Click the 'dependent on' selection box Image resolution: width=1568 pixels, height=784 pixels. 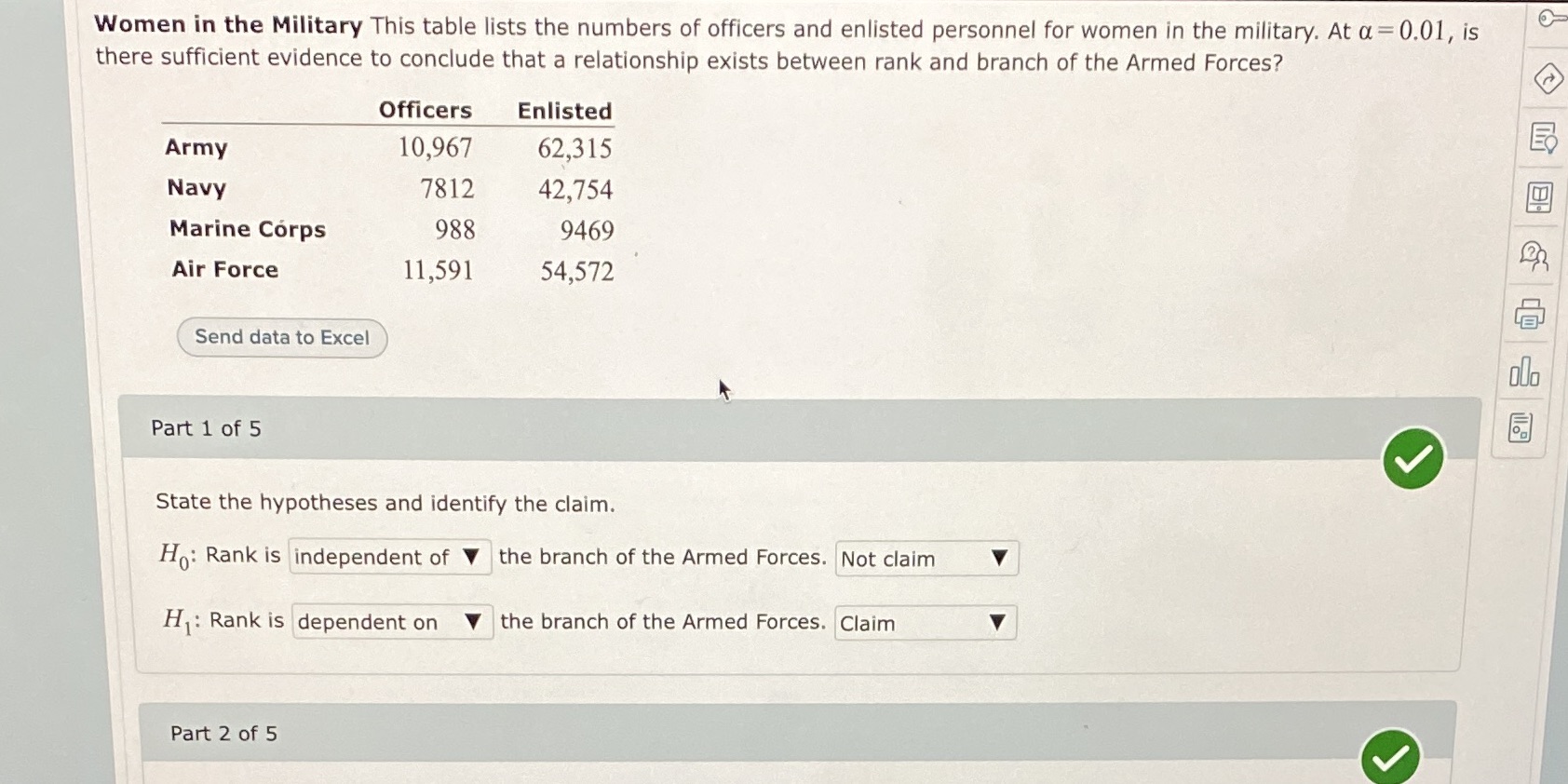(391, 621)
